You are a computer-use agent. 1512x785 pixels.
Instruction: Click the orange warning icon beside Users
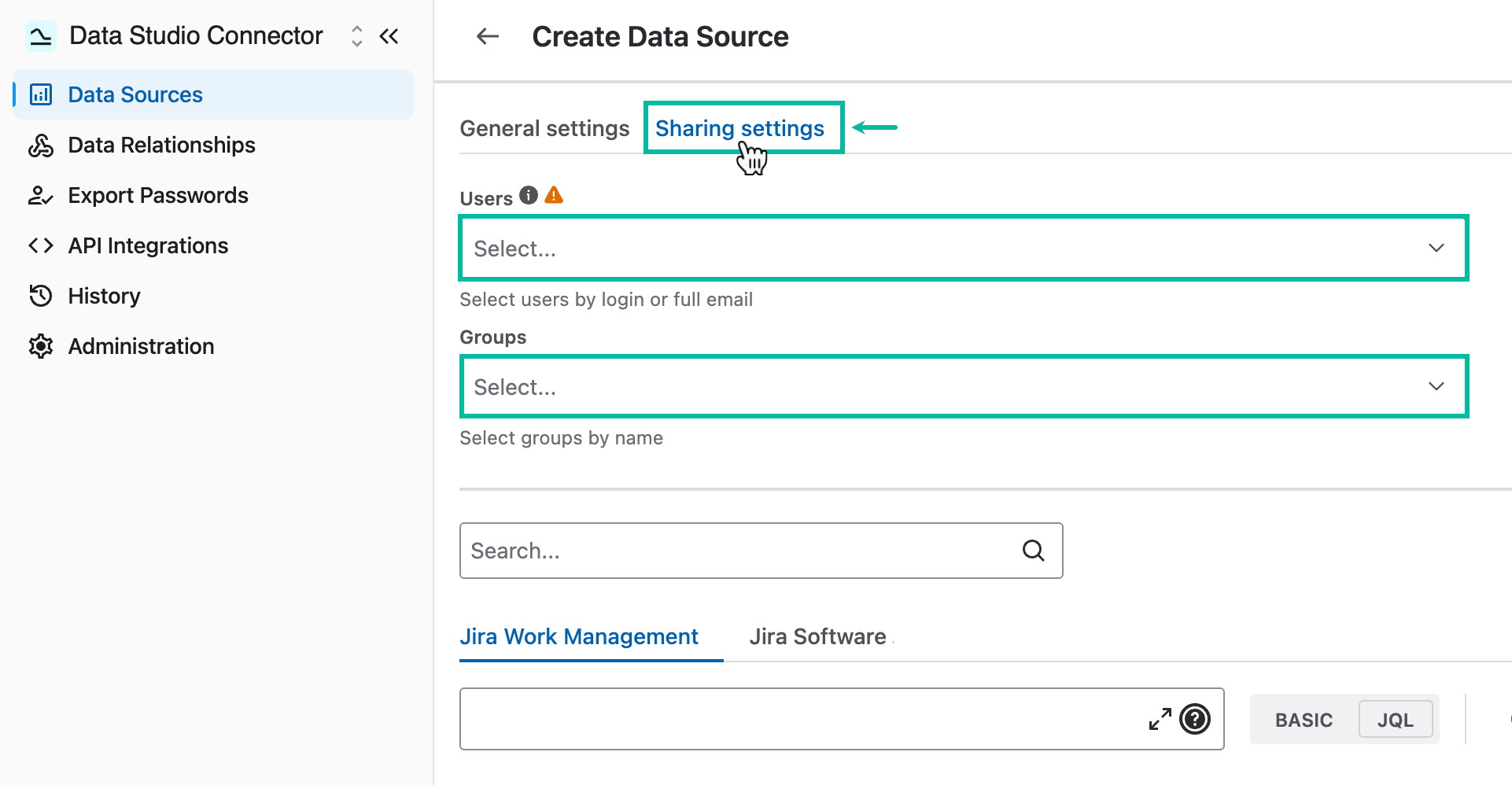pyautogui.click(x=554, y=195)
